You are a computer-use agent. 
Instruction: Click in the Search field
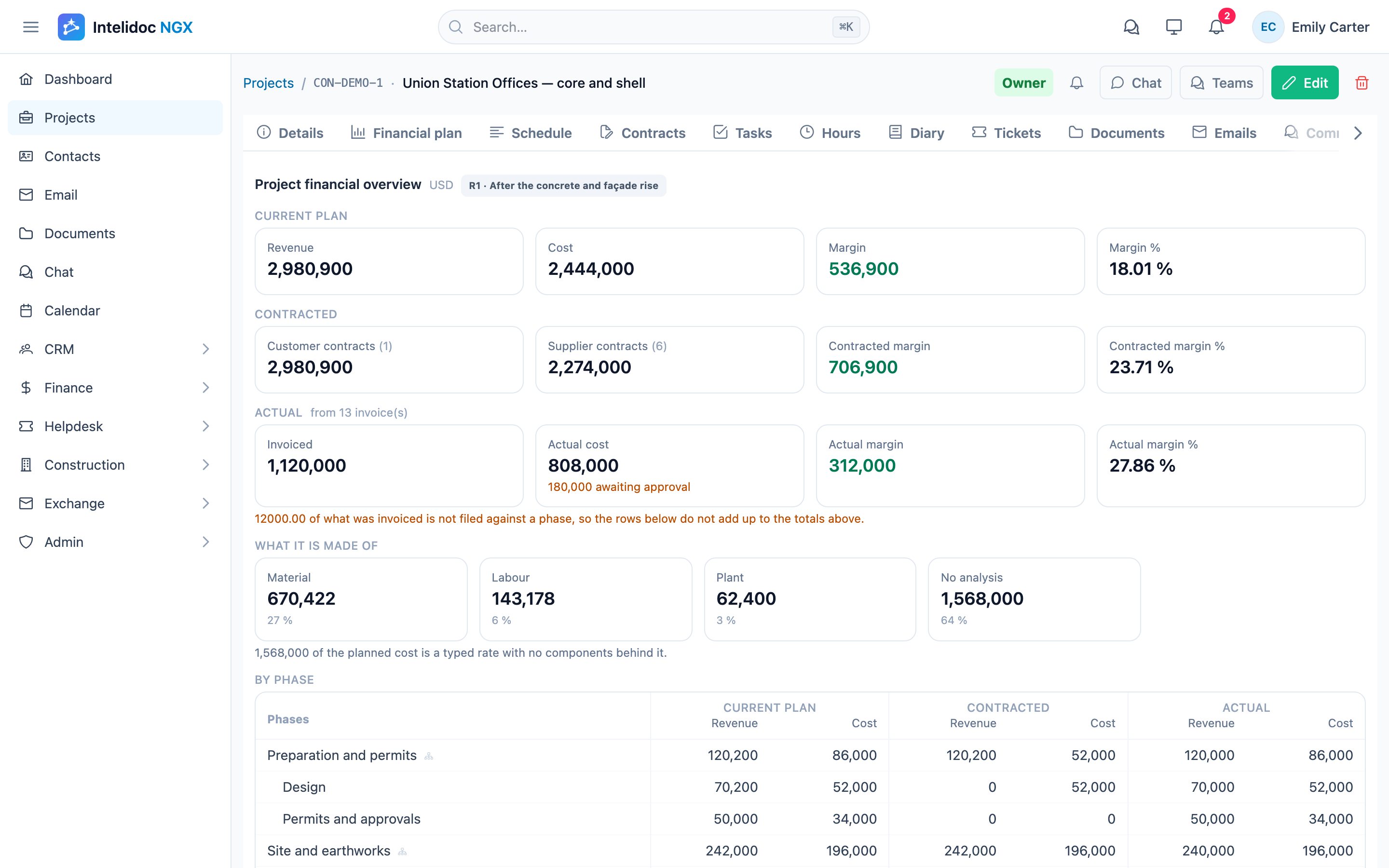(654, 27)
